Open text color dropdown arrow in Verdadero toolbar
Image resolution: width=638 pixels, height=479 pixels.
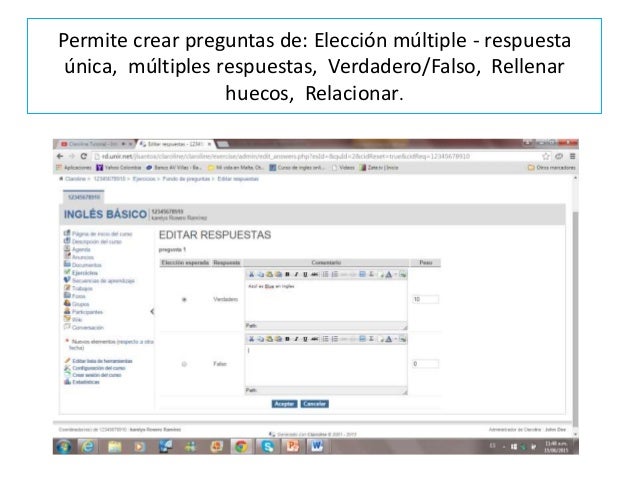tap(395, 275)
